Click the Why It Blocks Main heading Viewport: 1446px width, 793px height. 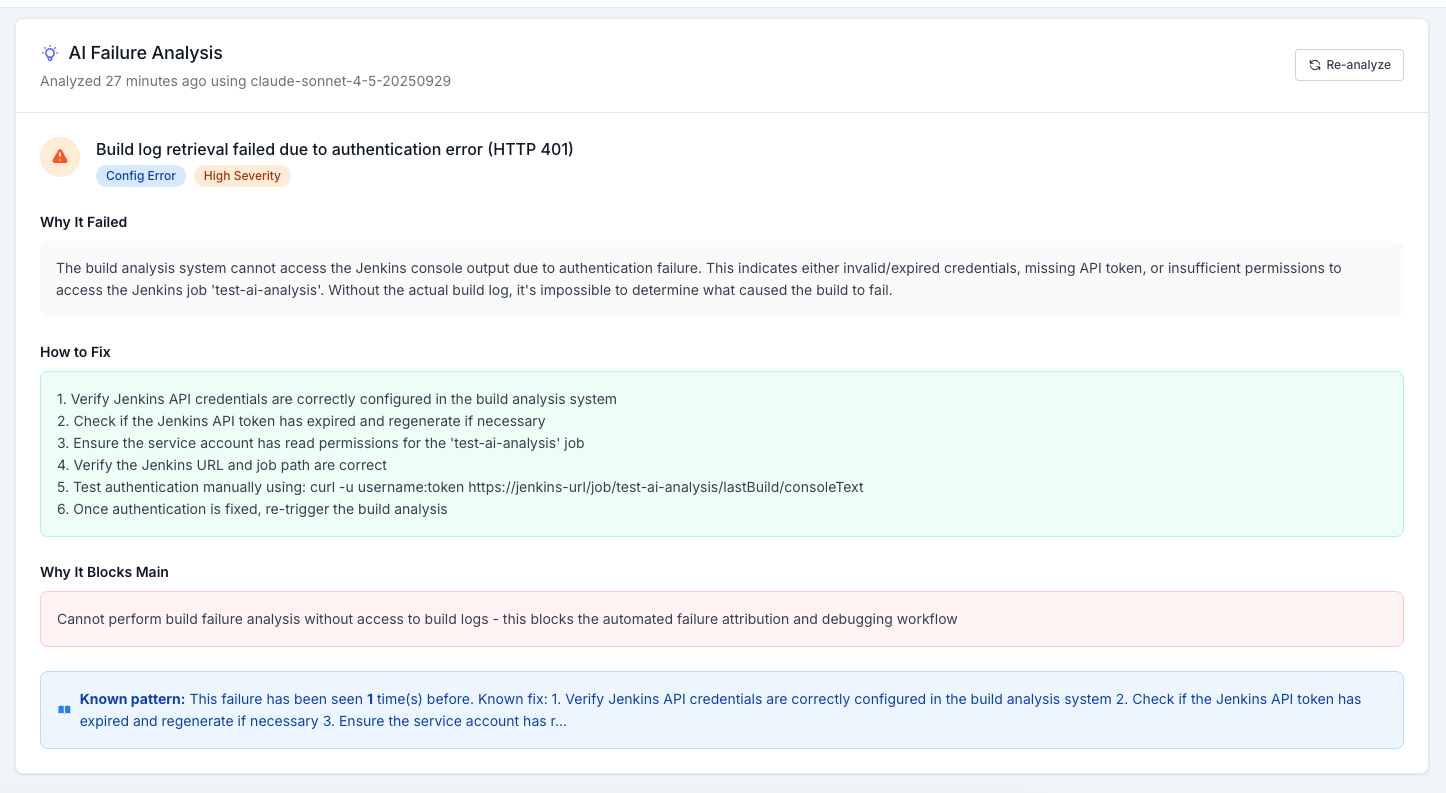click(x=104, y=572)
